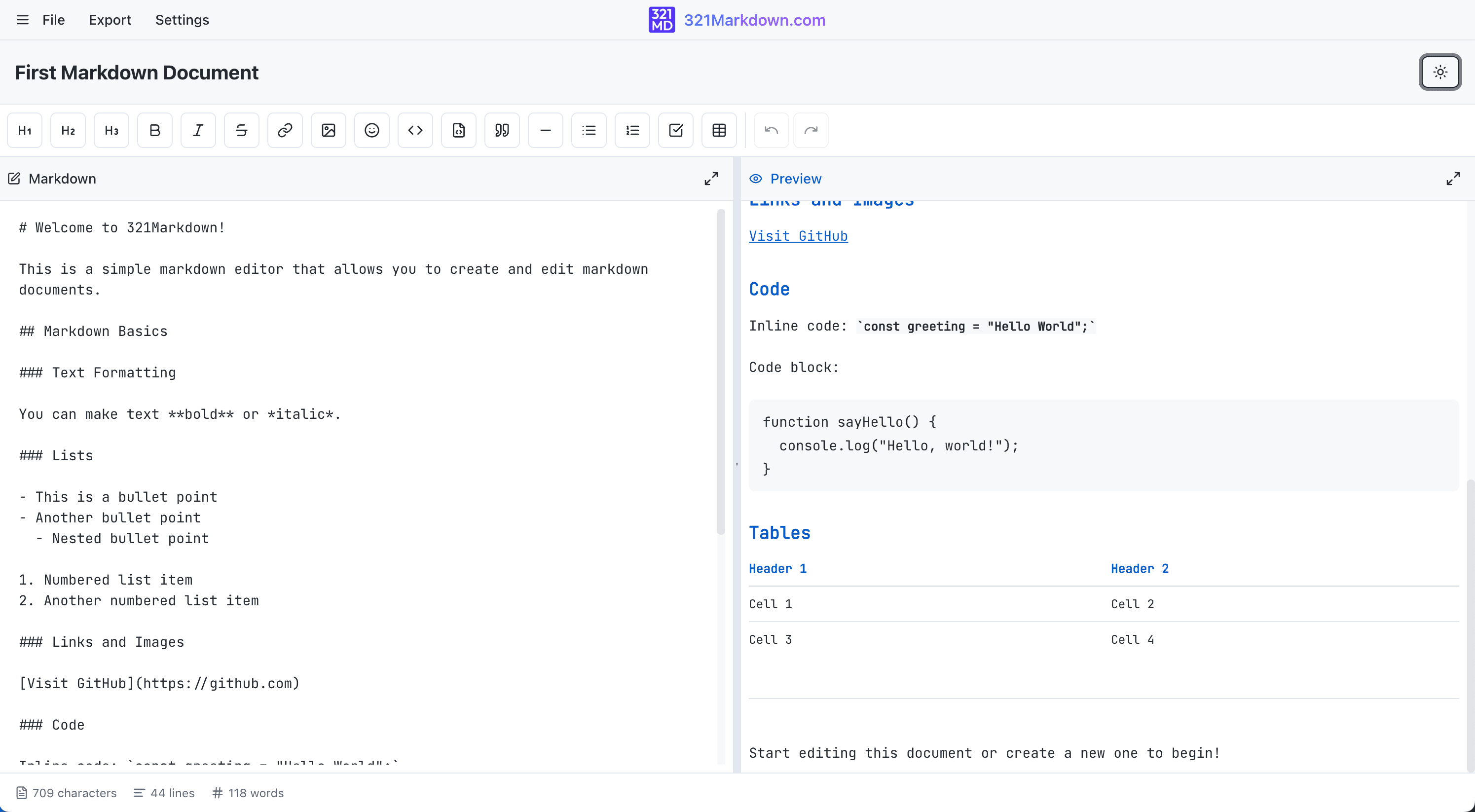Insert a horizontal rule

pyautogui.click(x=546, y=131)
